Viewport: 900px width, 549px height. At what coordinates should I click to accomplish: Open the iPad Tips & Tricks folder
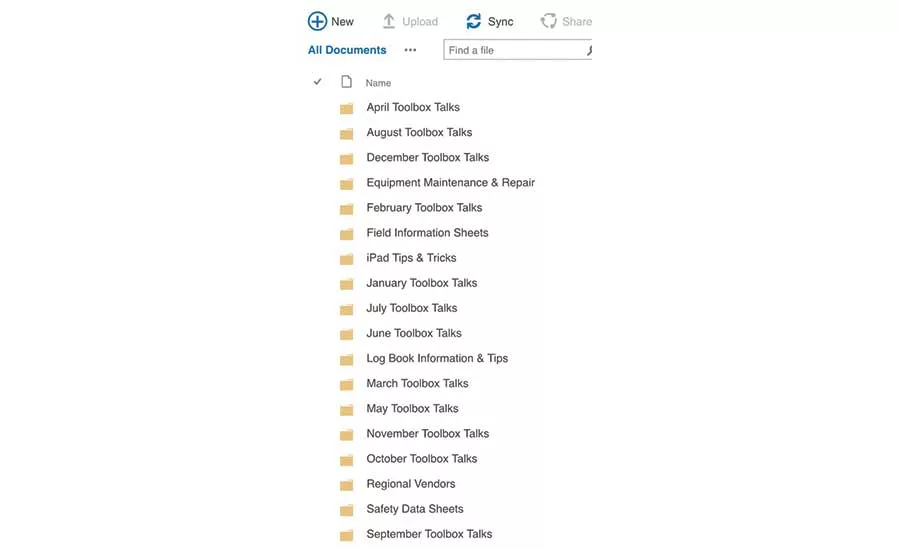pos(411,258)
